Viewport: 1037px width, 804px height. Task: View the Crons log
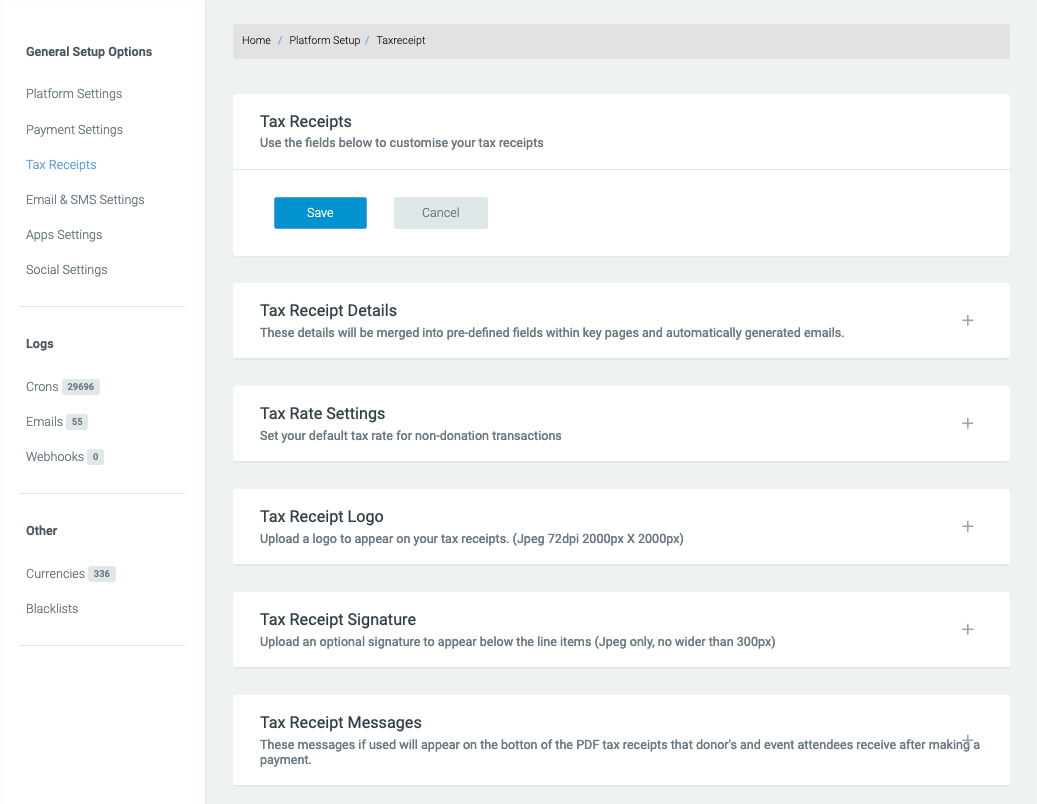coord(42,387)
